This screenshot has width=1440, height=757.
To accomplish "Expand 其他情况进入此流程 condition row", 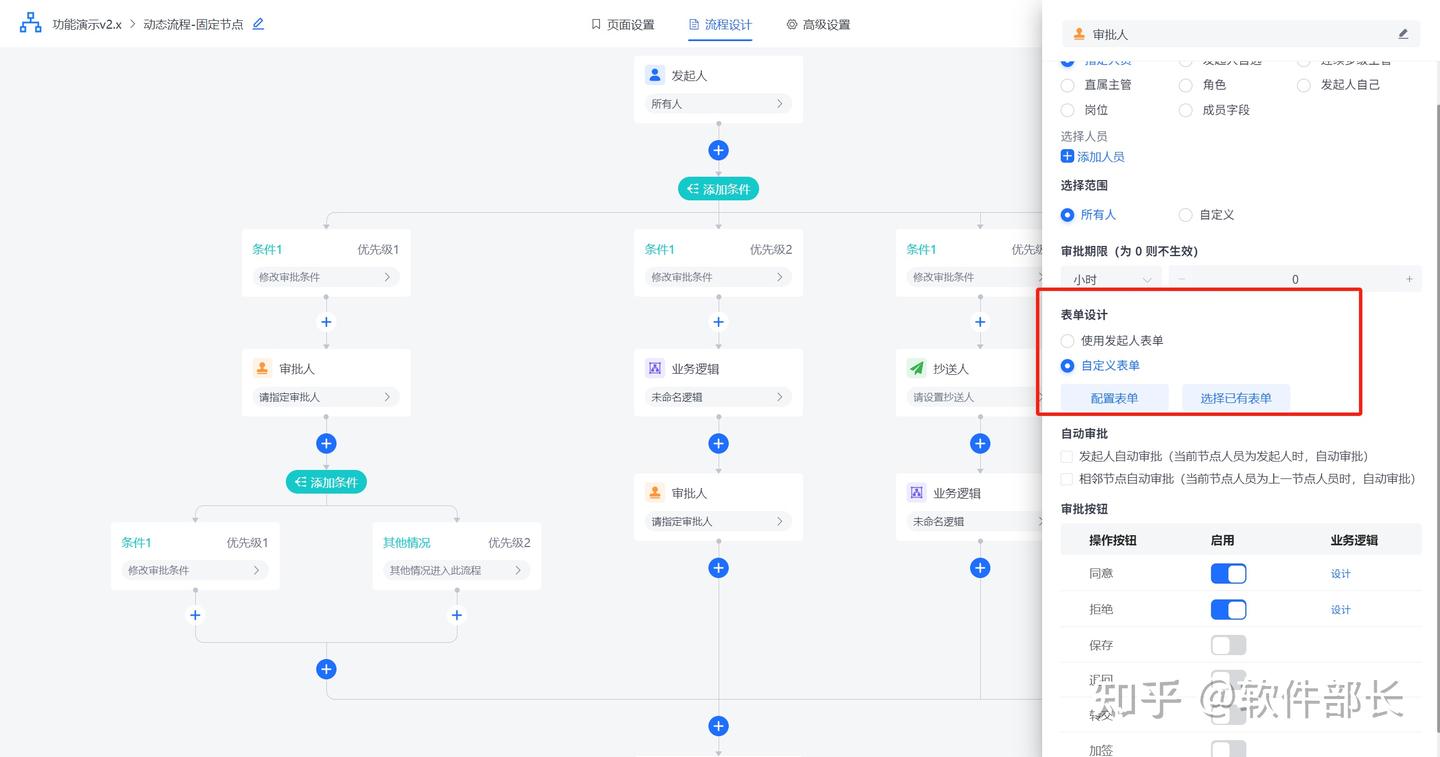I will [456, 570].
